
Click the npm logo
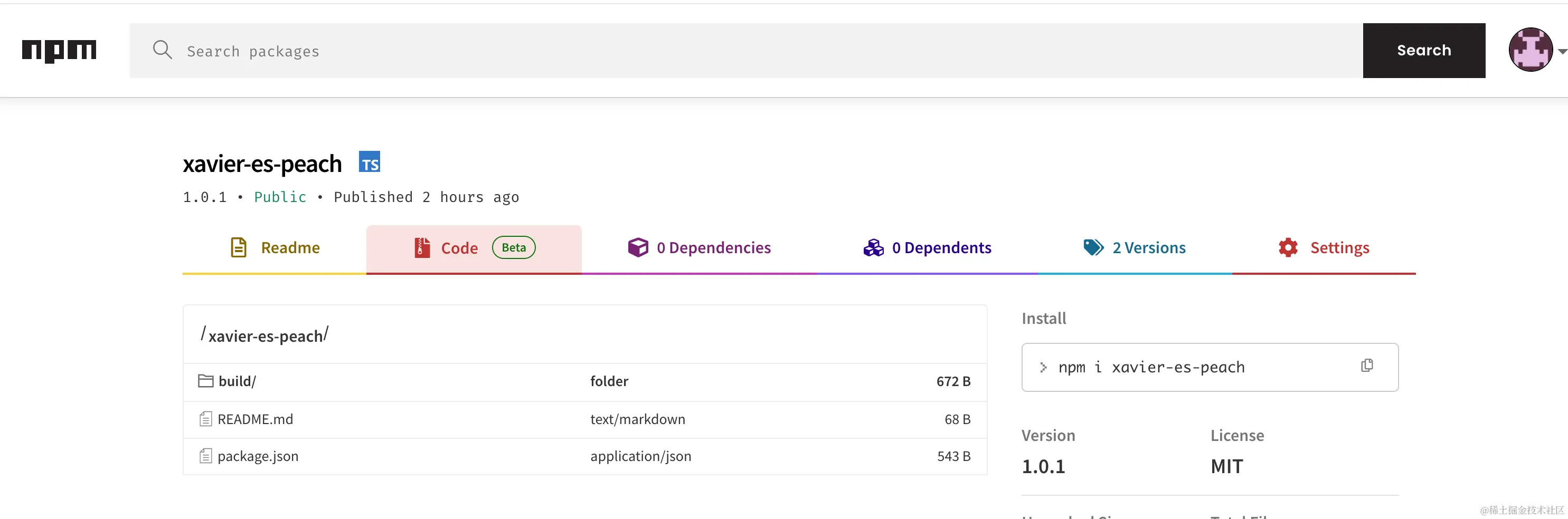click(59, 51)
